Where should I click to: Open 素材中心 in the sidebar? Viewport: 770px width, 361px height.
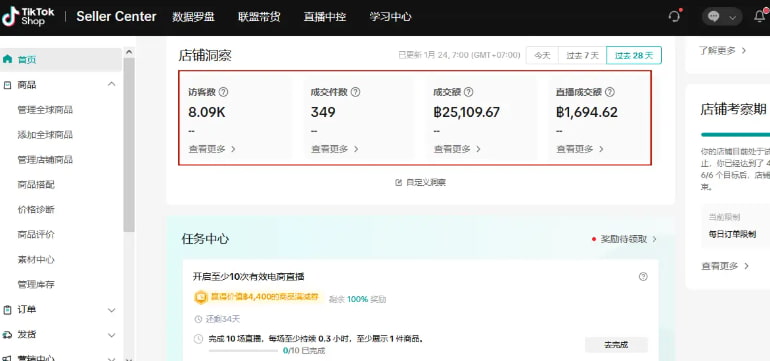pyautogui.click(x=36, y=260)
